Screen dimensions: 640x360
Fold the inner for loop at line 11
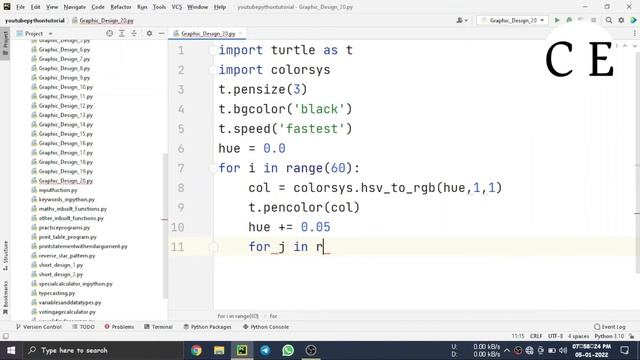click(x=213, y=247)
